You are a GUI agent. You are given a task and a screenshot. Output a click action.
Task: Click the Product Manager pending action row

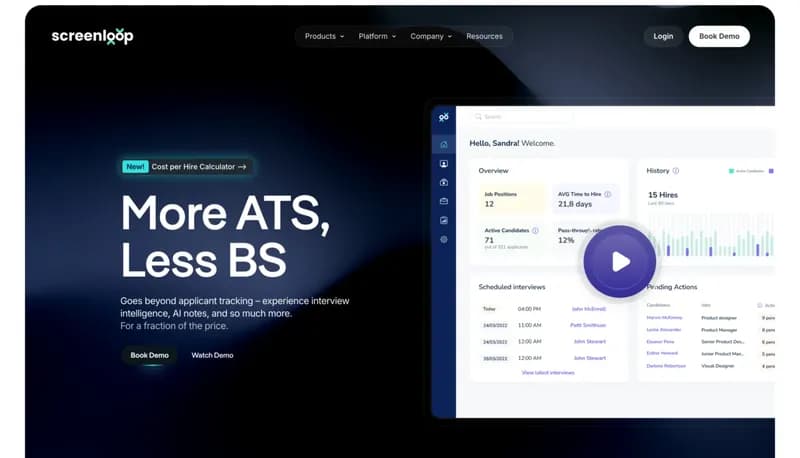(x=710, y=330)
